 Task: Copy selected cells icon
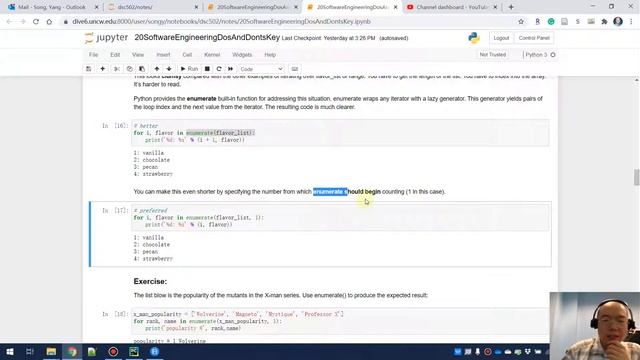click(129, 69)
